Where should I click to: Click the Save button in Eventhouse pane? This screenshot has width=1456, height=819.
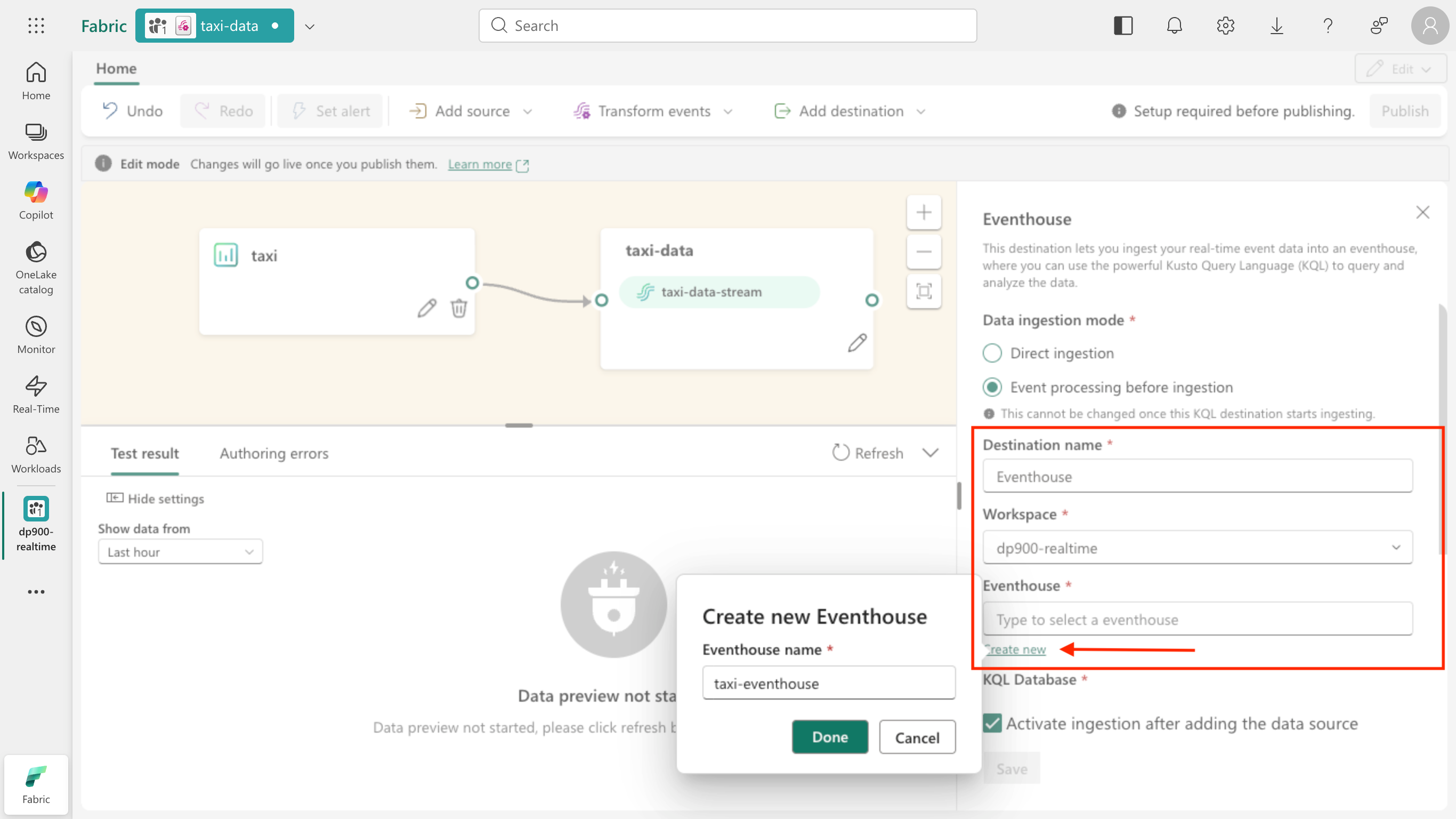click(1012, 769)
